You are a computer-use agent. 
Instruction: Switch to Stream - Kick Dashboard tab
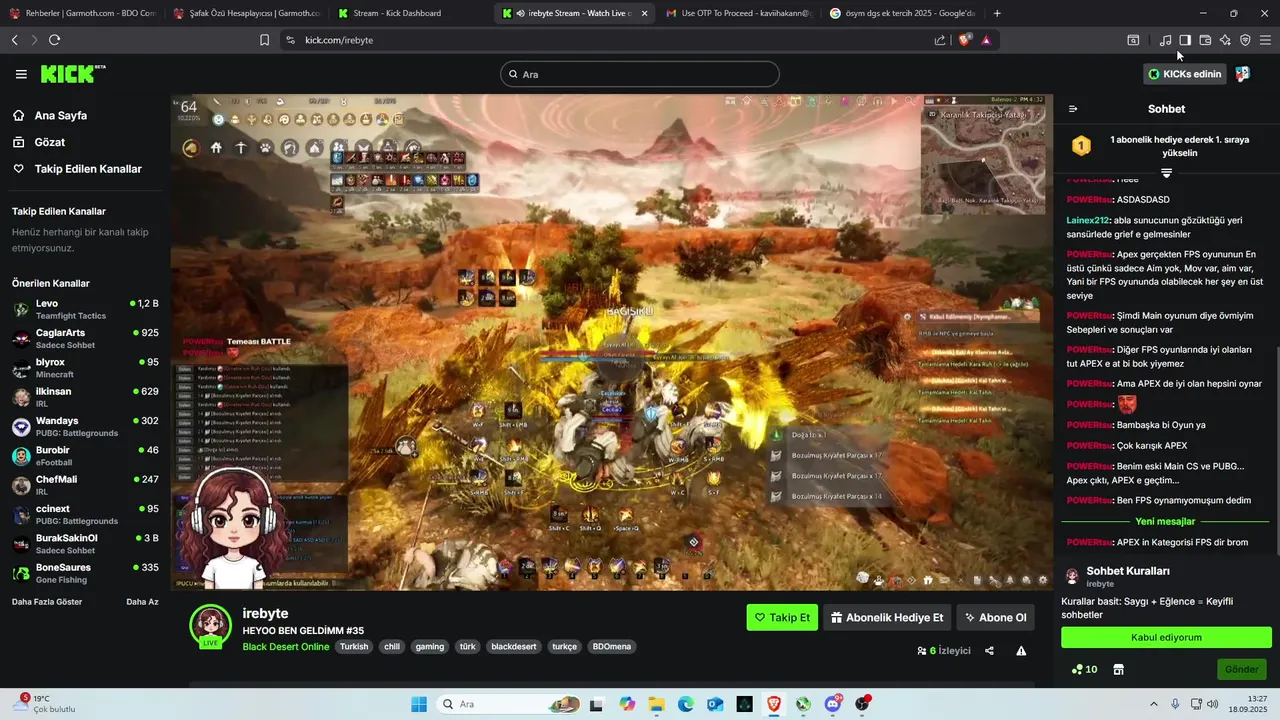tap(411, 13)
